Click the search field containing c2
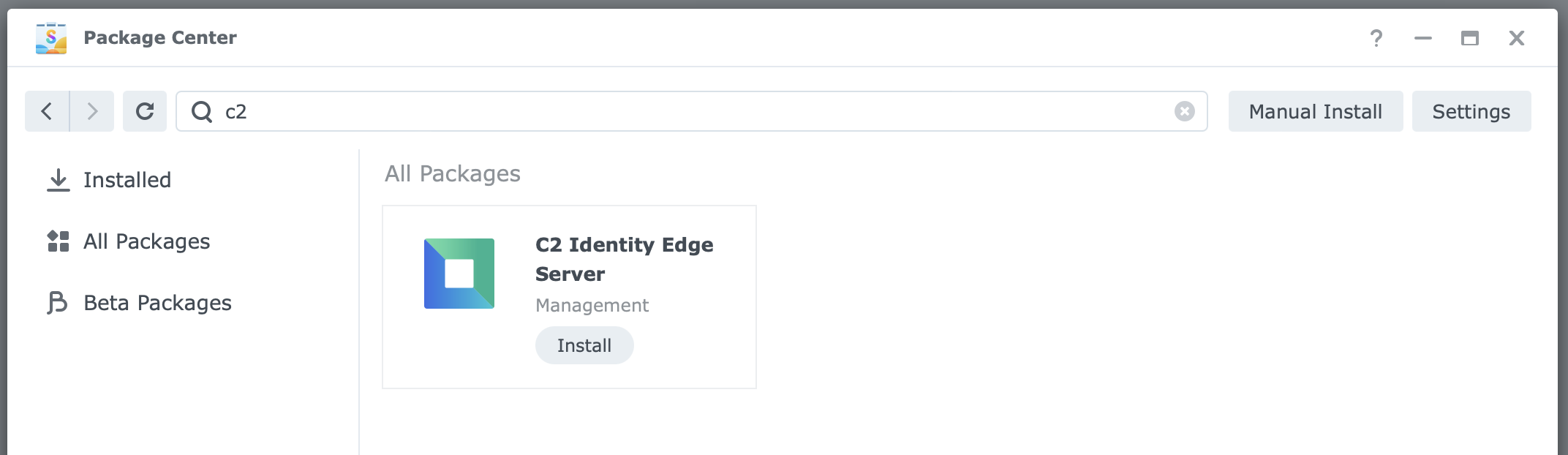The height and width of the screenshot is (455, 1568). (691, 111)
